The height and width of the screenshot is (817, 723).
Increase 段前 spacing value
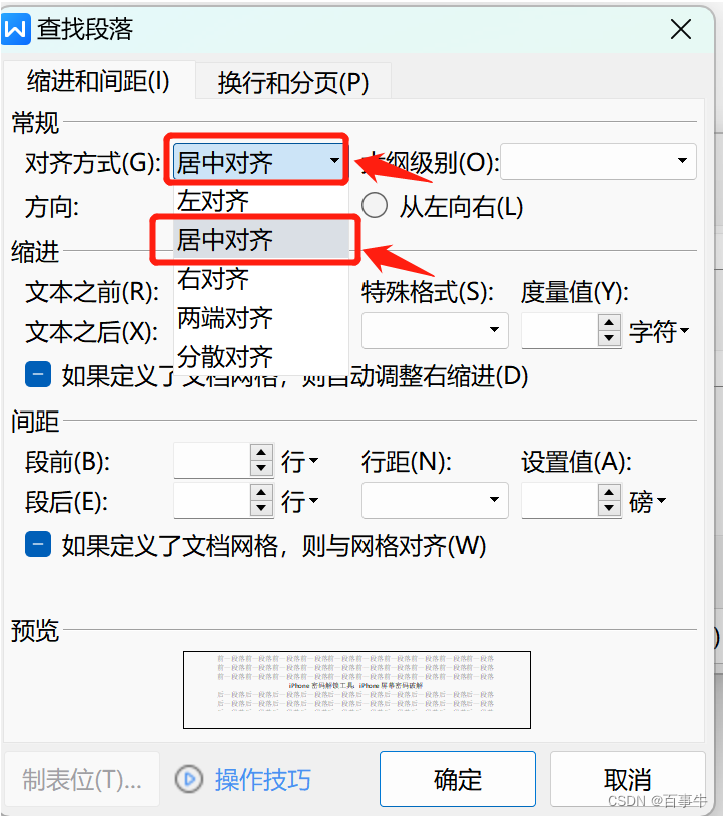click(261, 452)
